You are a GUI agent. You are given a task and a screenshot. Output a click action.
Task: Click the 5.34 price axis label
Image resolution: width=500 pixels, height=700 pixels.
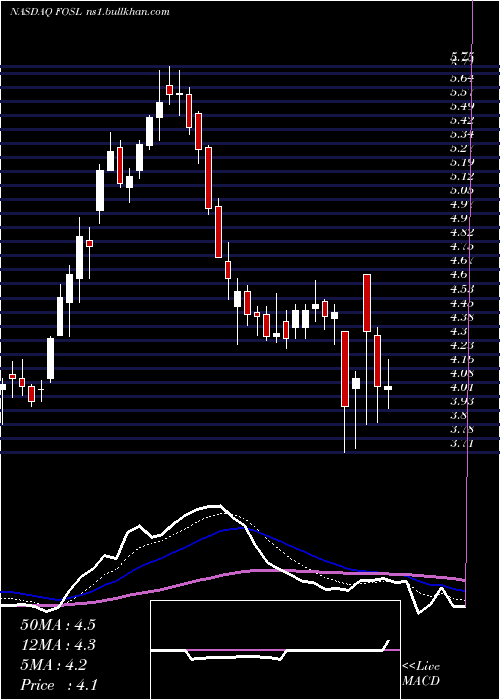click(x=462, y=134)
